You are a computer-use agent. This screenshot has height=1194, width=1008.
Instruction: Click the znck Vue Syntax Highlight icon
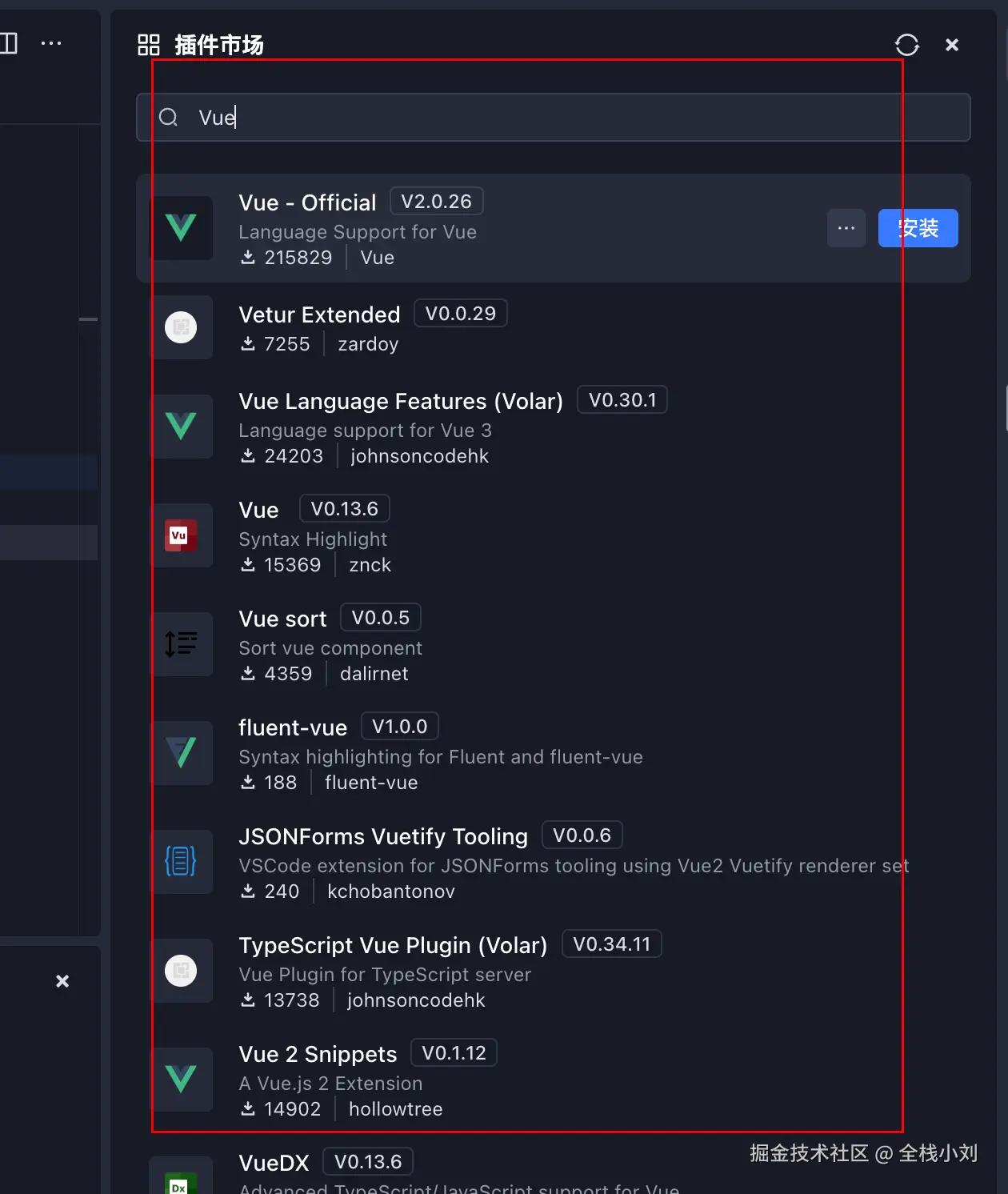point(182,535)
